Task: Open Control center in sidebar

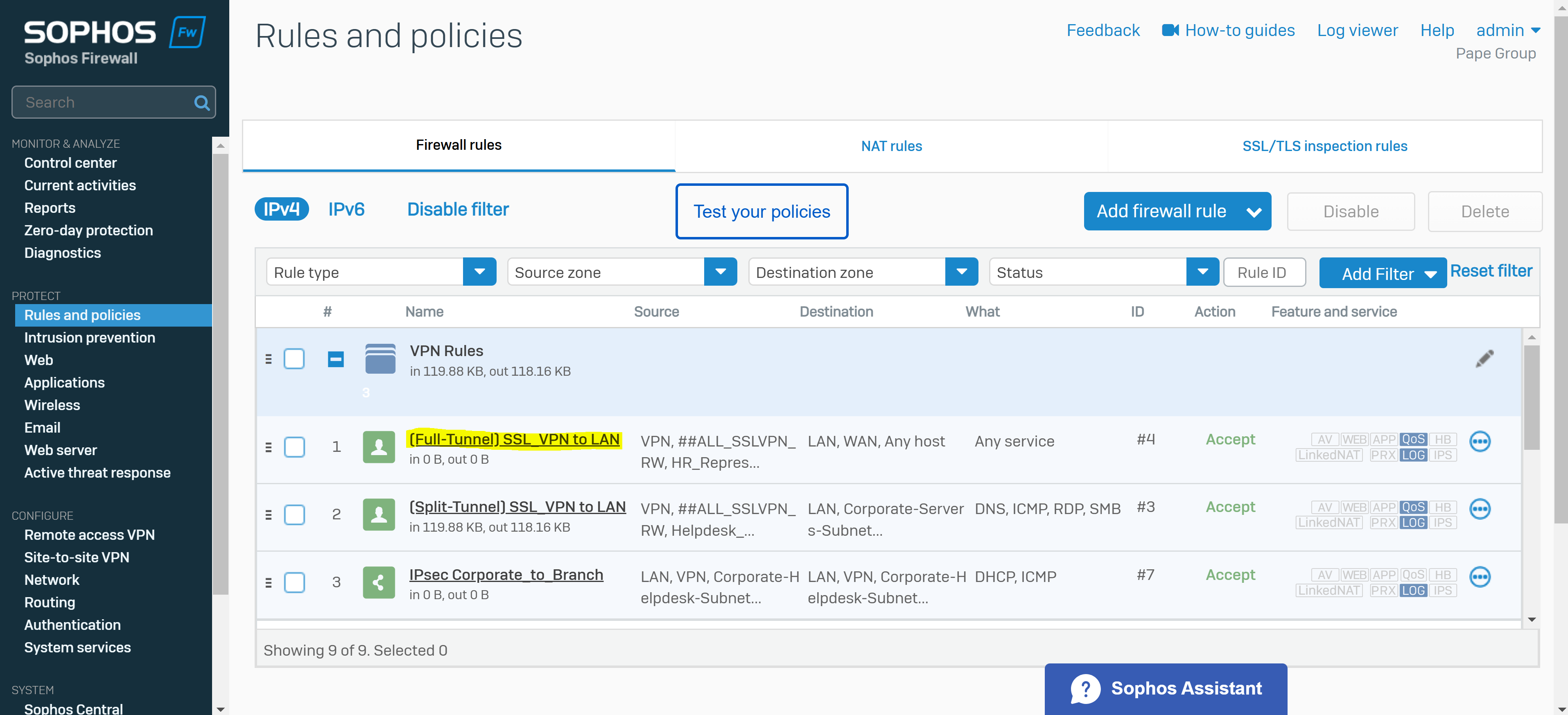Action: 70,163
